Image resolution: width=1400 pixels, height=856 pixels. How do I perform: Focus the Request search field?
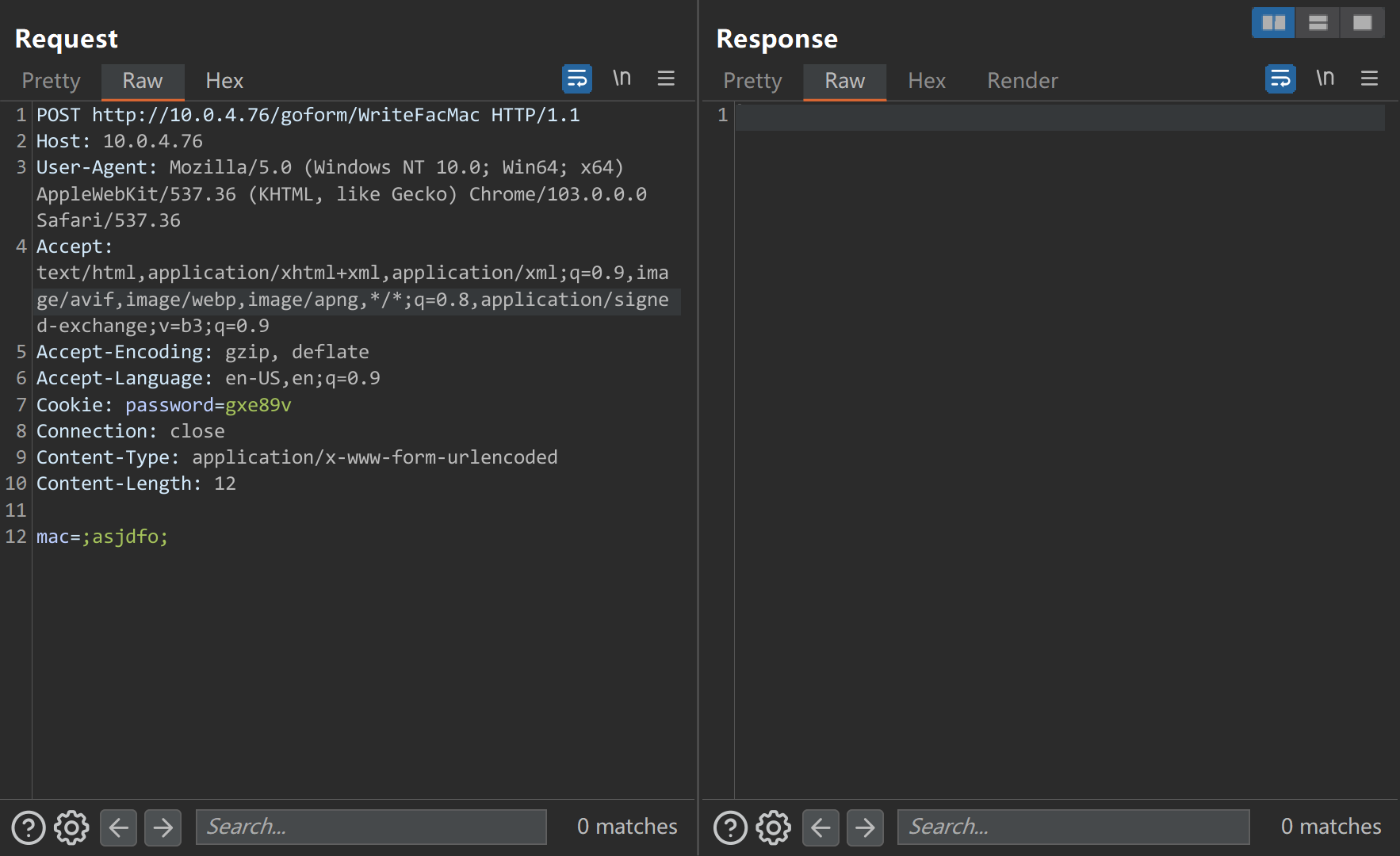click(x=371, y=827)
